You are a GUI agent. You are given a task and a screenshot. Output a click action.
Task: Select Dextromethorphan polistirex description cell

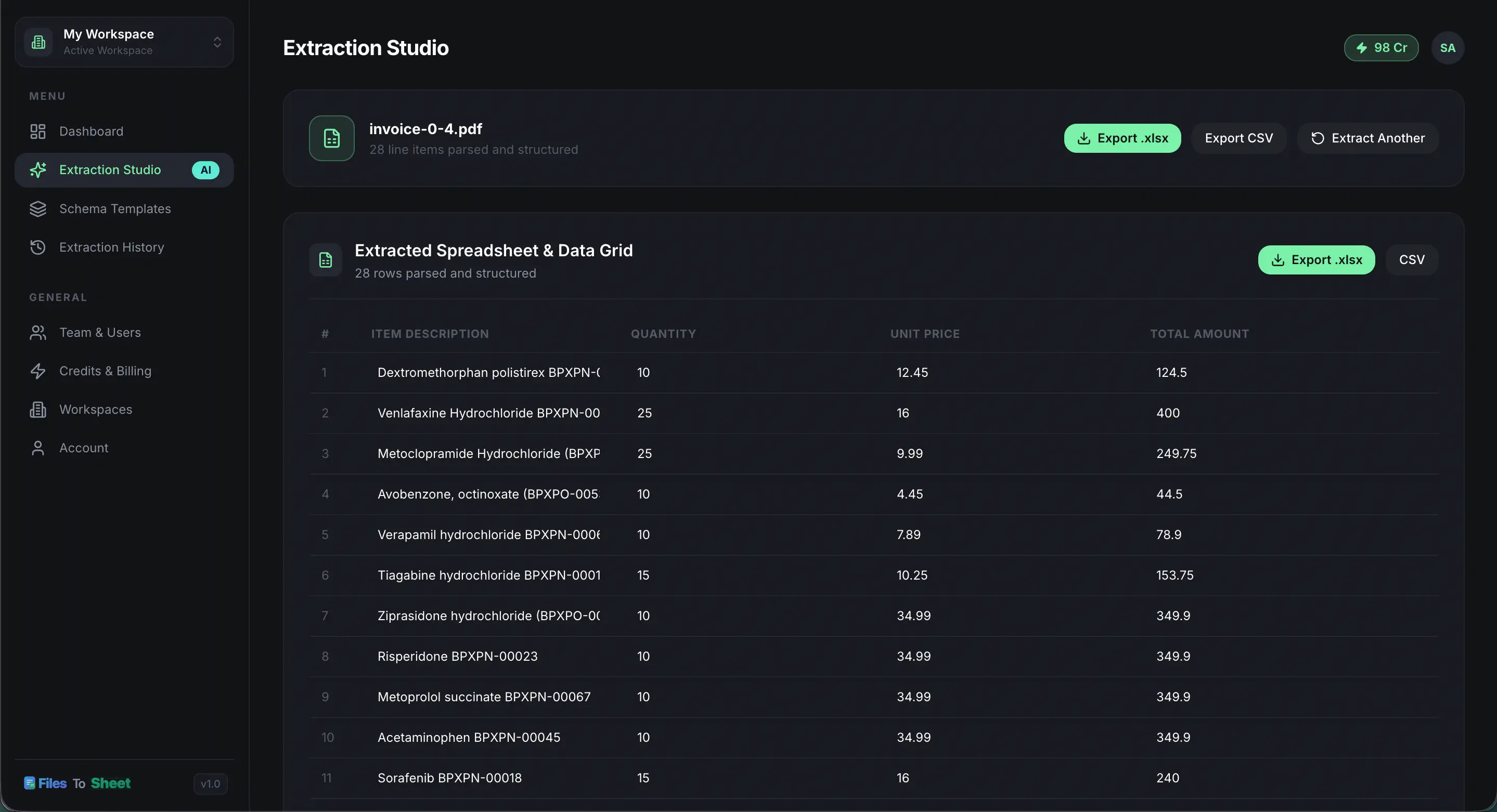coord(489,372)
